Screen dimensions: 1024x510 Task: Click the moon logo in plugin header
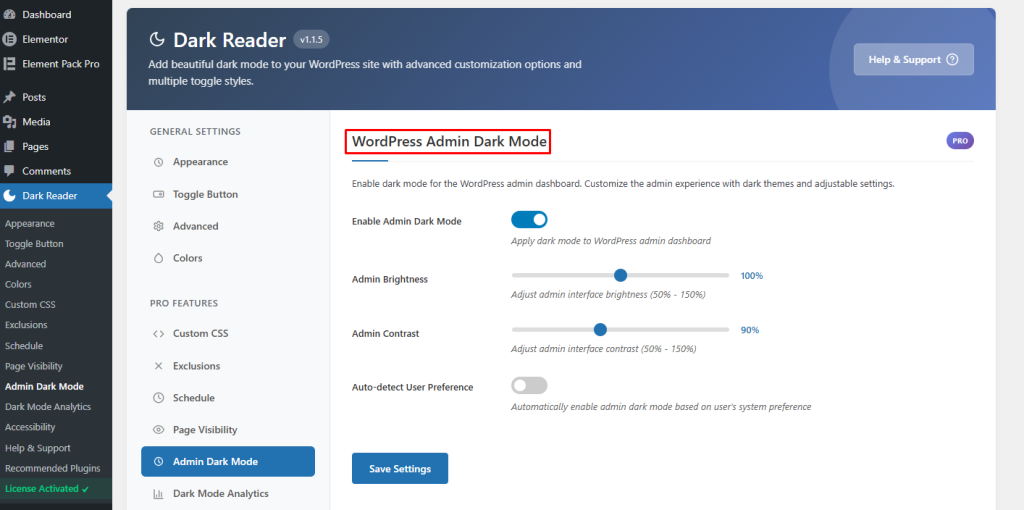point(157,40)
